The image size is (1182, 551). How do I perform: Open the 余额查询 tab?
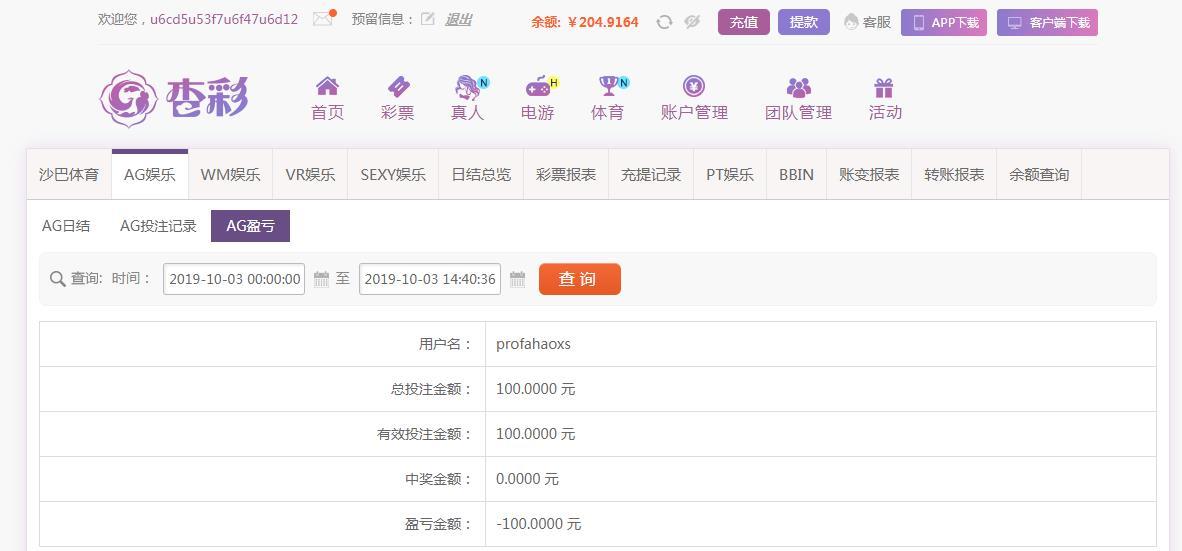[1040, 175]
